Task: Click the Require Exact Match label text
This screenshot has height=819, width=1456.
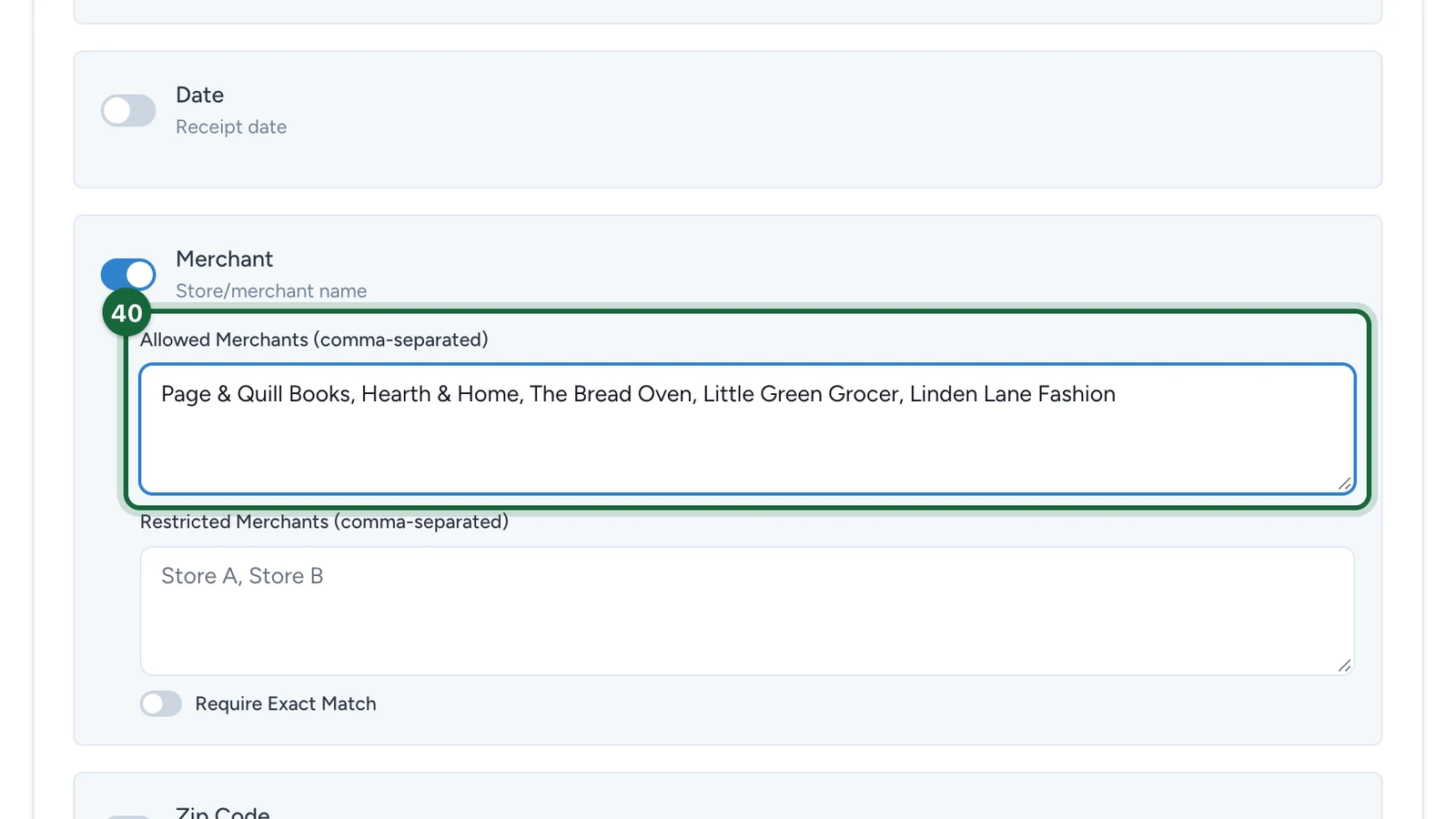Action: click(286, 703)
